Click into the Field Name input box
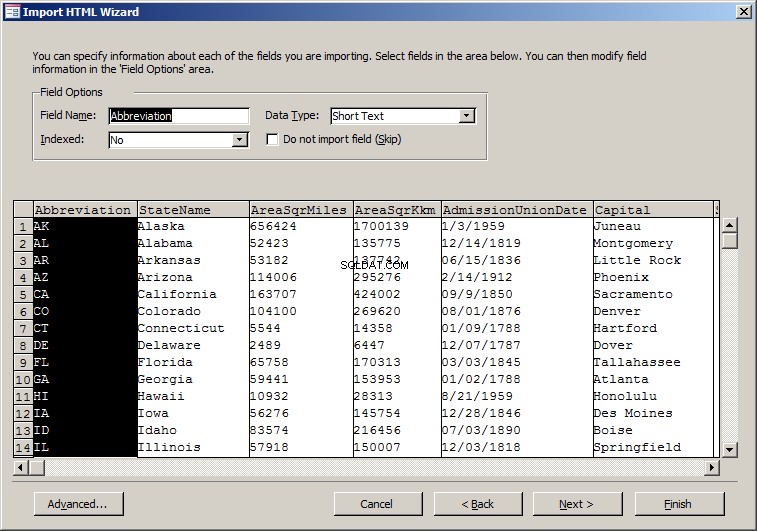The height and width of the screenshot is (531, 757). (x=179, y=116)
